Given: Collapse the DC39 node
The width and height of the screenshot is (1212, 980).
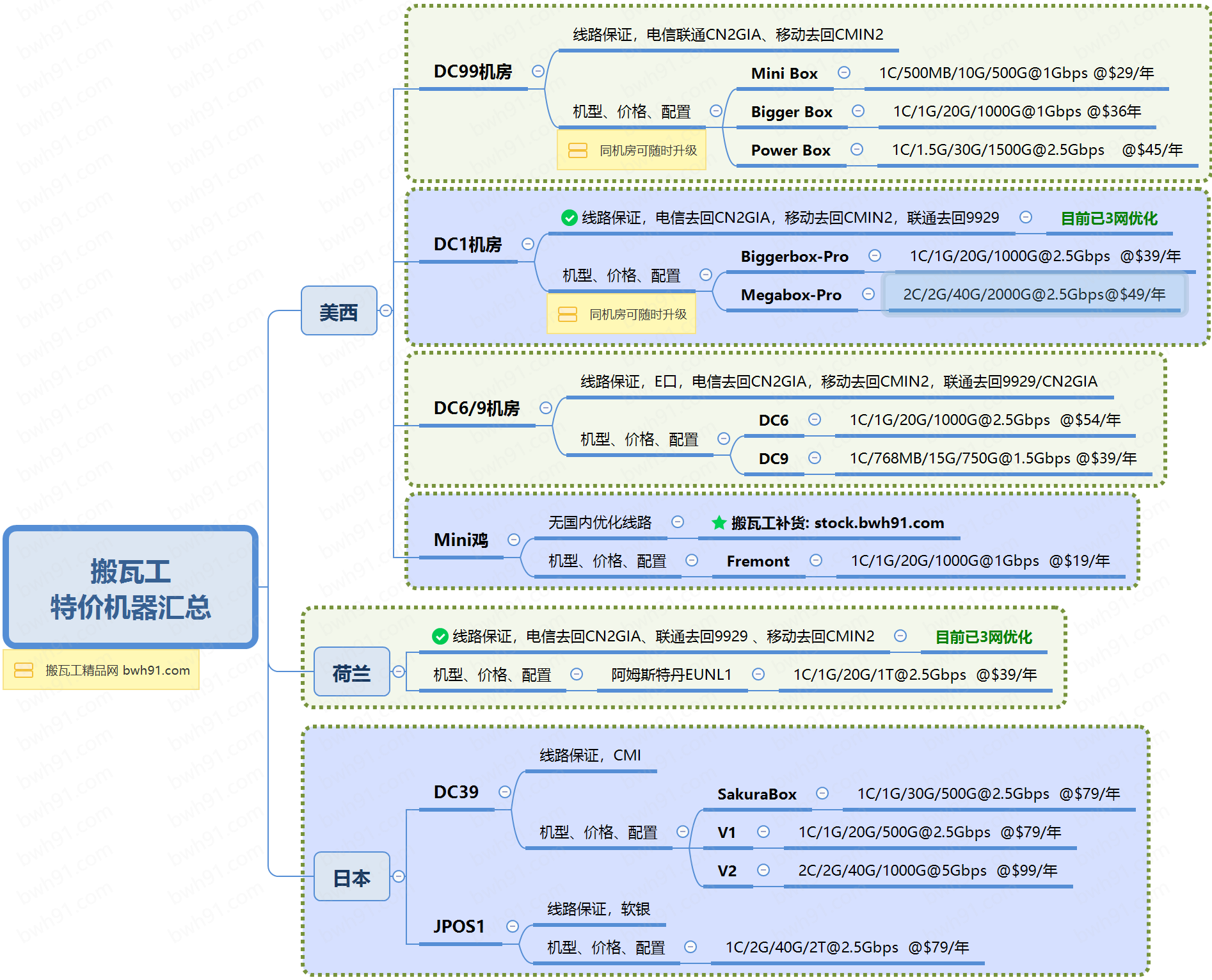Looking at the screenshot, I should (x=505, y=792).
